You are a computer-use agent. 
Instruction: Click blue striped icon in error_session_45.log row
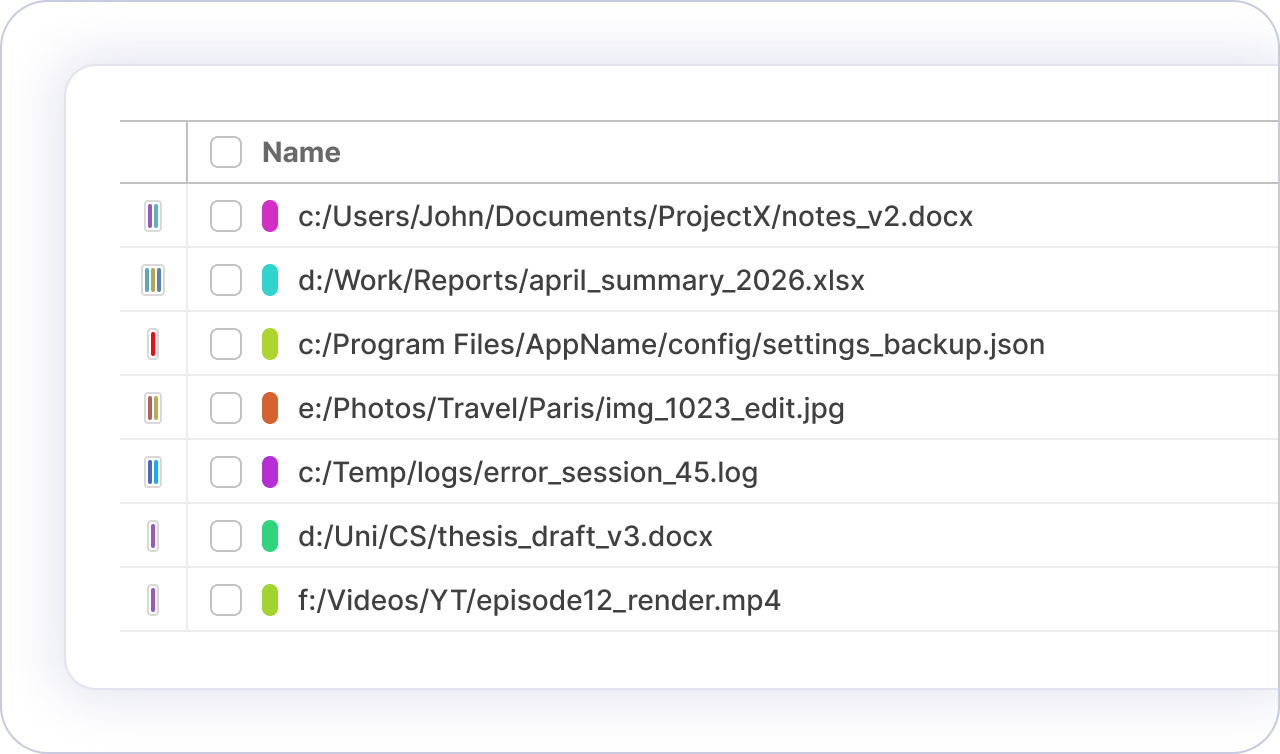click(153, 472)
